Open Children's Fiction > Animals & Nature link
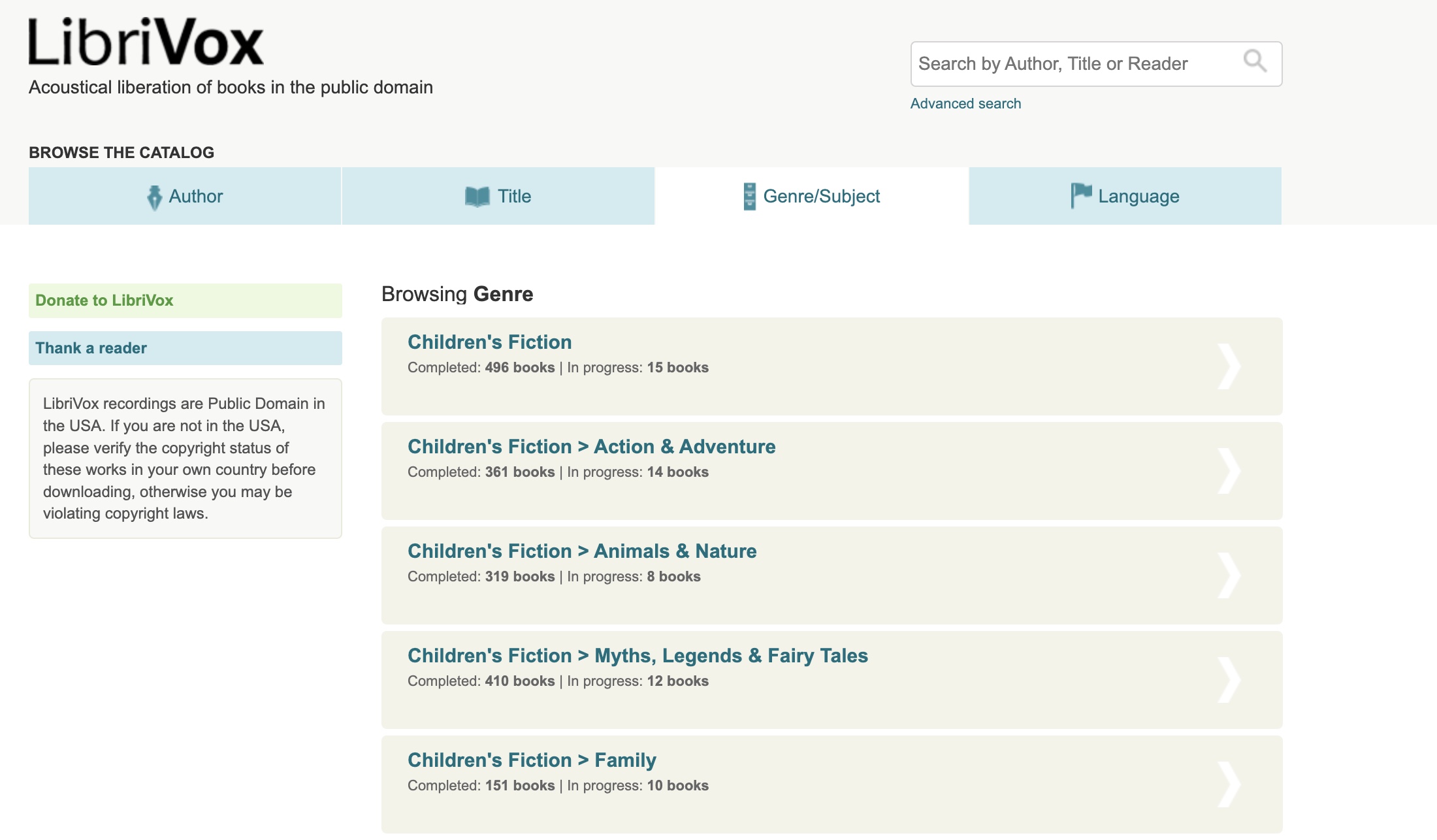The height and width of the screenshot is (840, 1437). (582, 551)
